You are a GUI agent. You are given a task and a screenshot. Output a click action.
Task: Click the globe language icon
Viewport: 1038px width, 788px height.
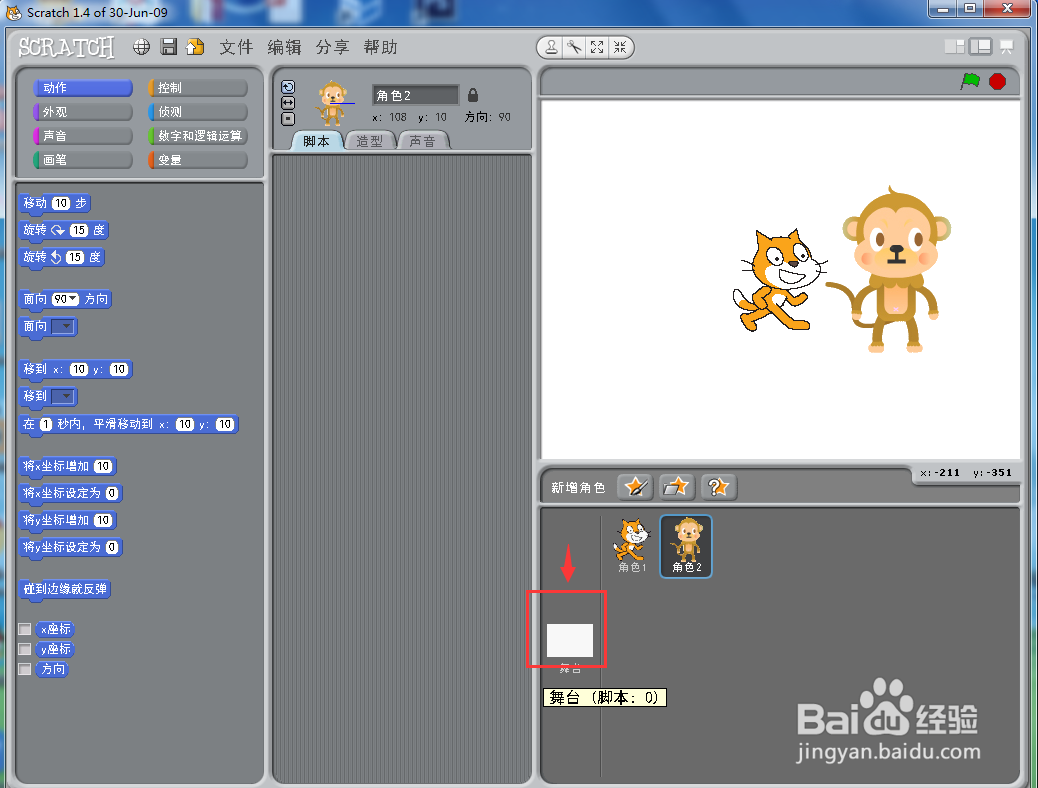click(141, 47)
